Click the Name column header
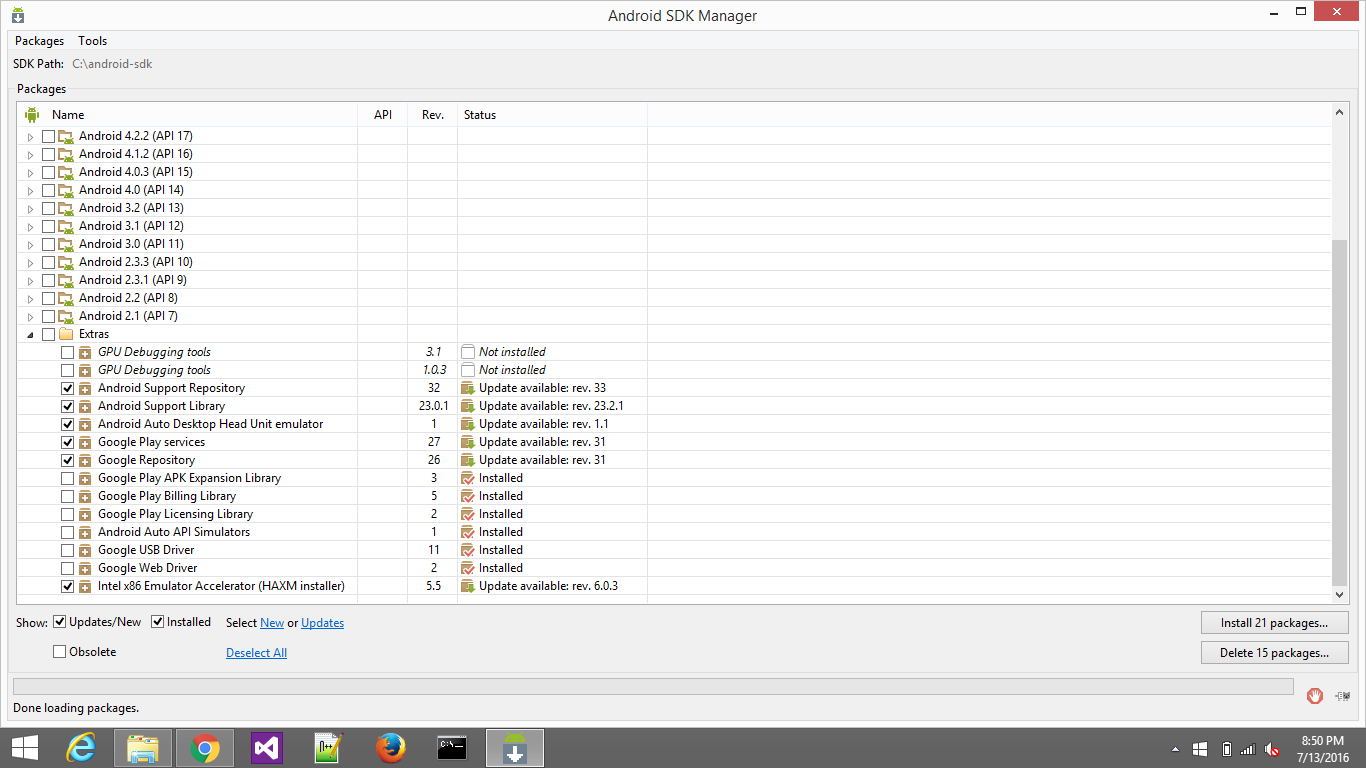 coord(188,115)
